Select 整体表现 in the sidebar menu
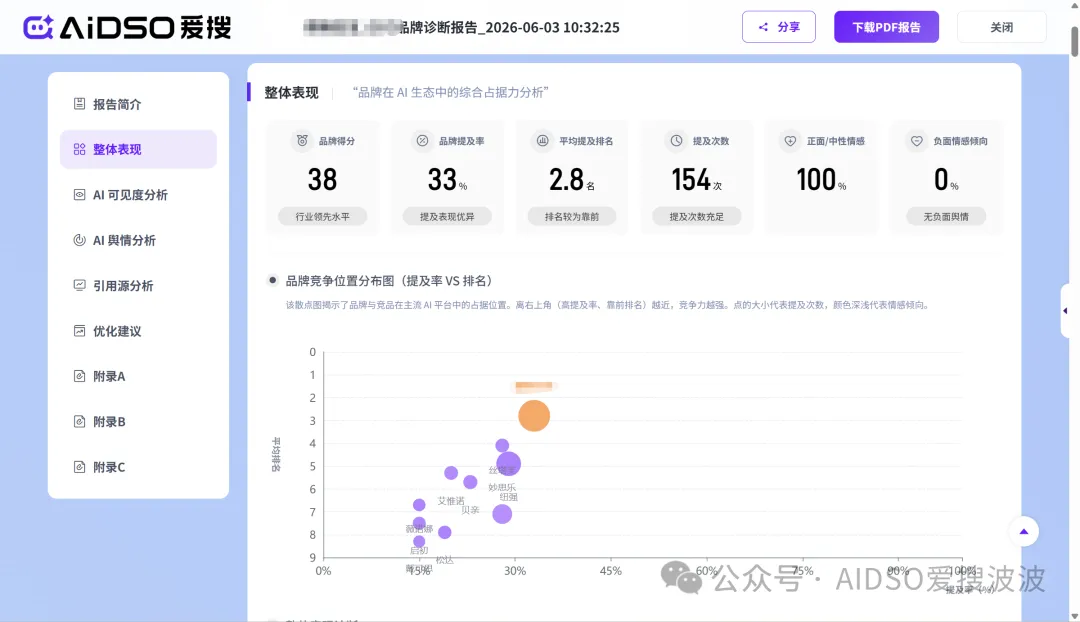This screenshot has height=622, width=1080. pos(138,149)
